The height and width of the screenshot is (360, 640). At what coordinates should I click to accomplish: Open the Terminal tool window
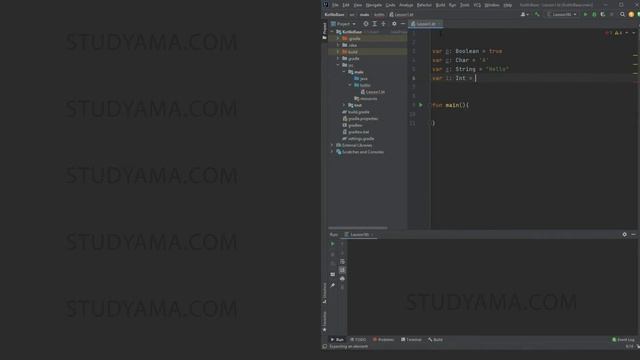tap(411, 340)
